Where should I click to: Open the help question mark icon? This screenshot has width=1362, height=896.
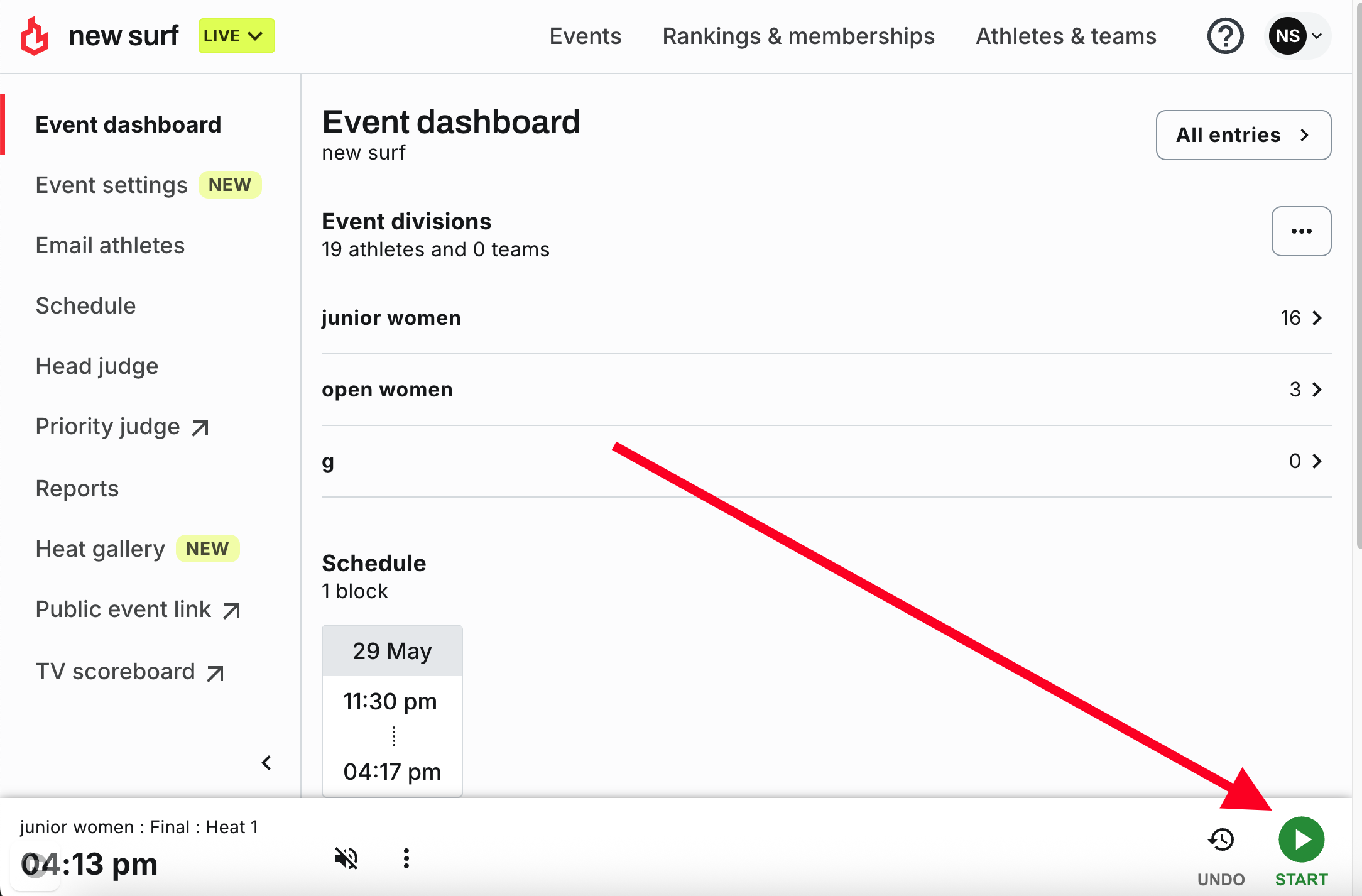(x=1225, y=36)
